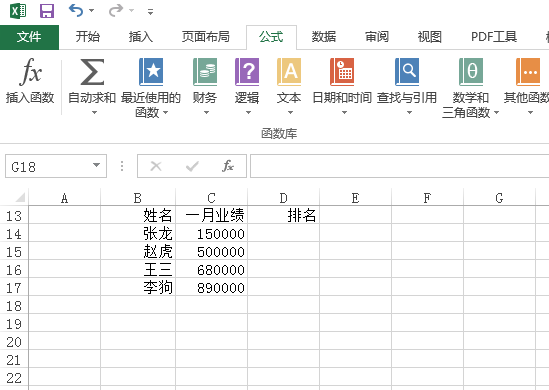Viewport: 549px width, 390px height.
Task: Click cell with name 张龙
Action: [138, 234]
